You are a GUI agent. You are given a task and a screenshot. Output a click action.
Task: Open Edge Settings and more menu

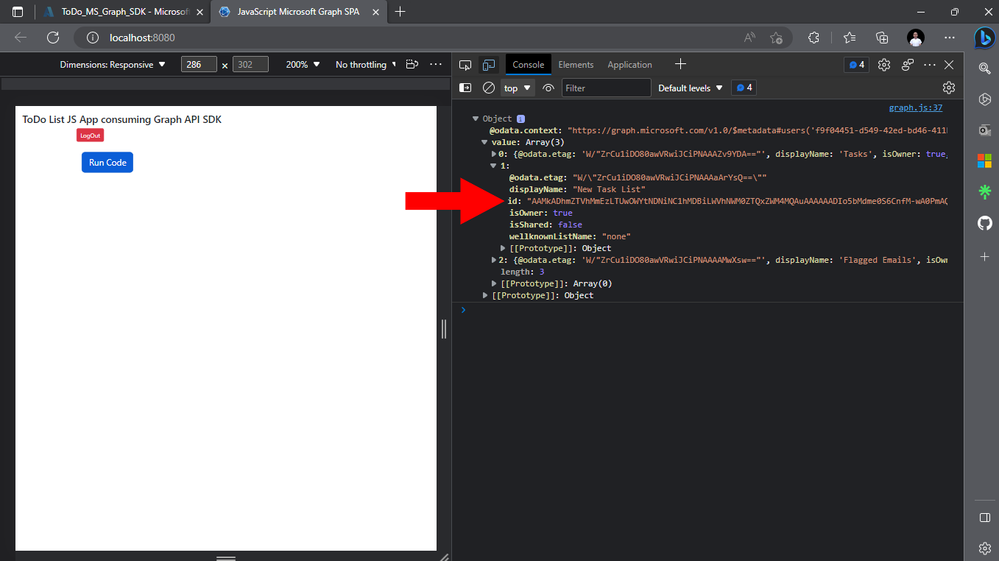click(x=949, y=38)
